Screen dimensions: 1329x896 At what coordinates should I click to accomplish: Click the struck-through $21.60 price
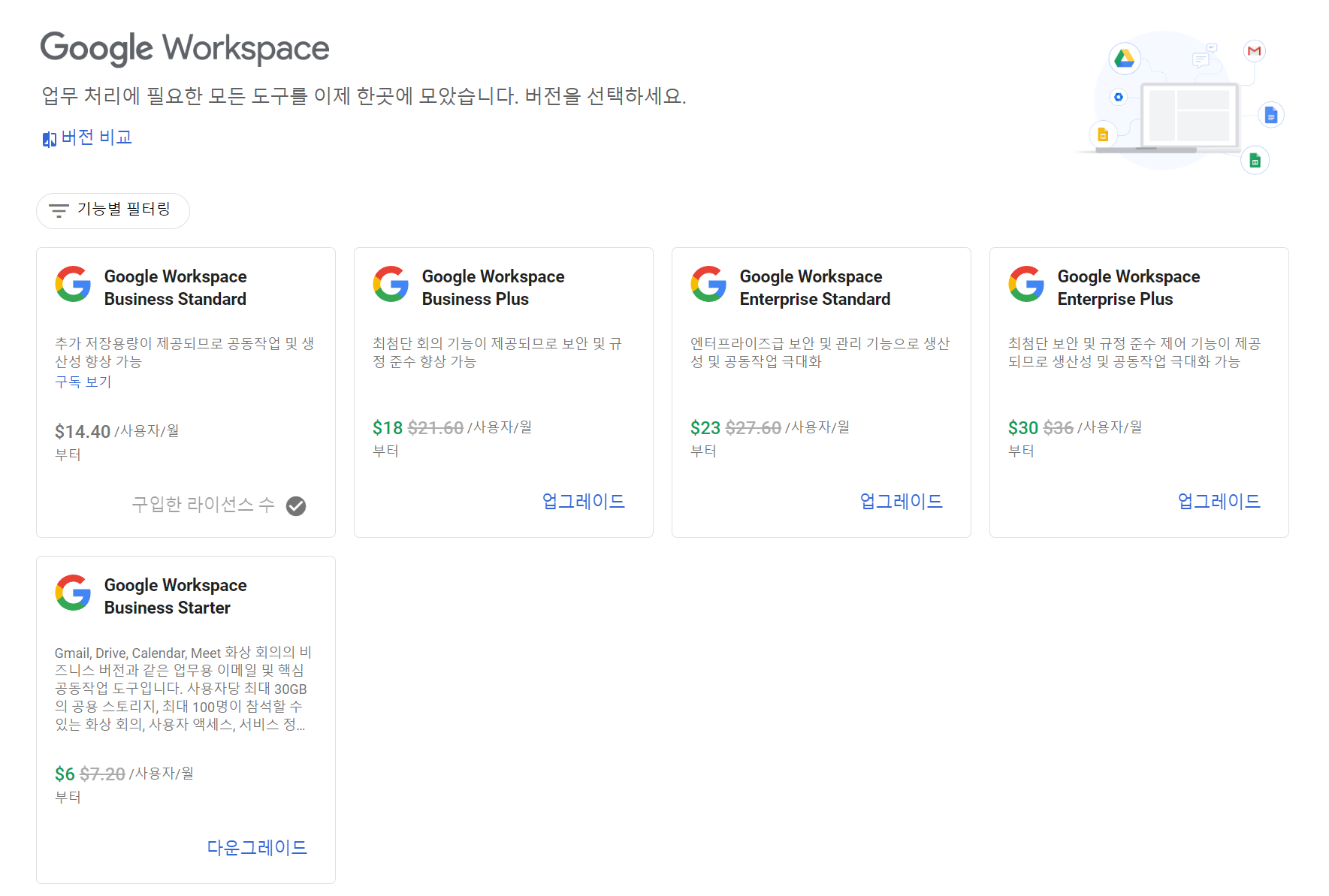[x=436, y=427]
